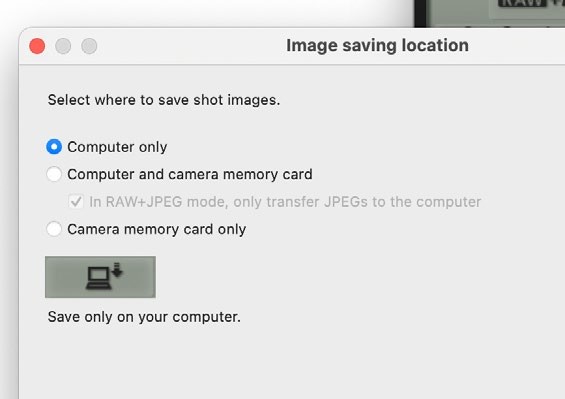
Task: Click the RAW badge in the background window
Action: pyautogui.click(x=522, y=3)
